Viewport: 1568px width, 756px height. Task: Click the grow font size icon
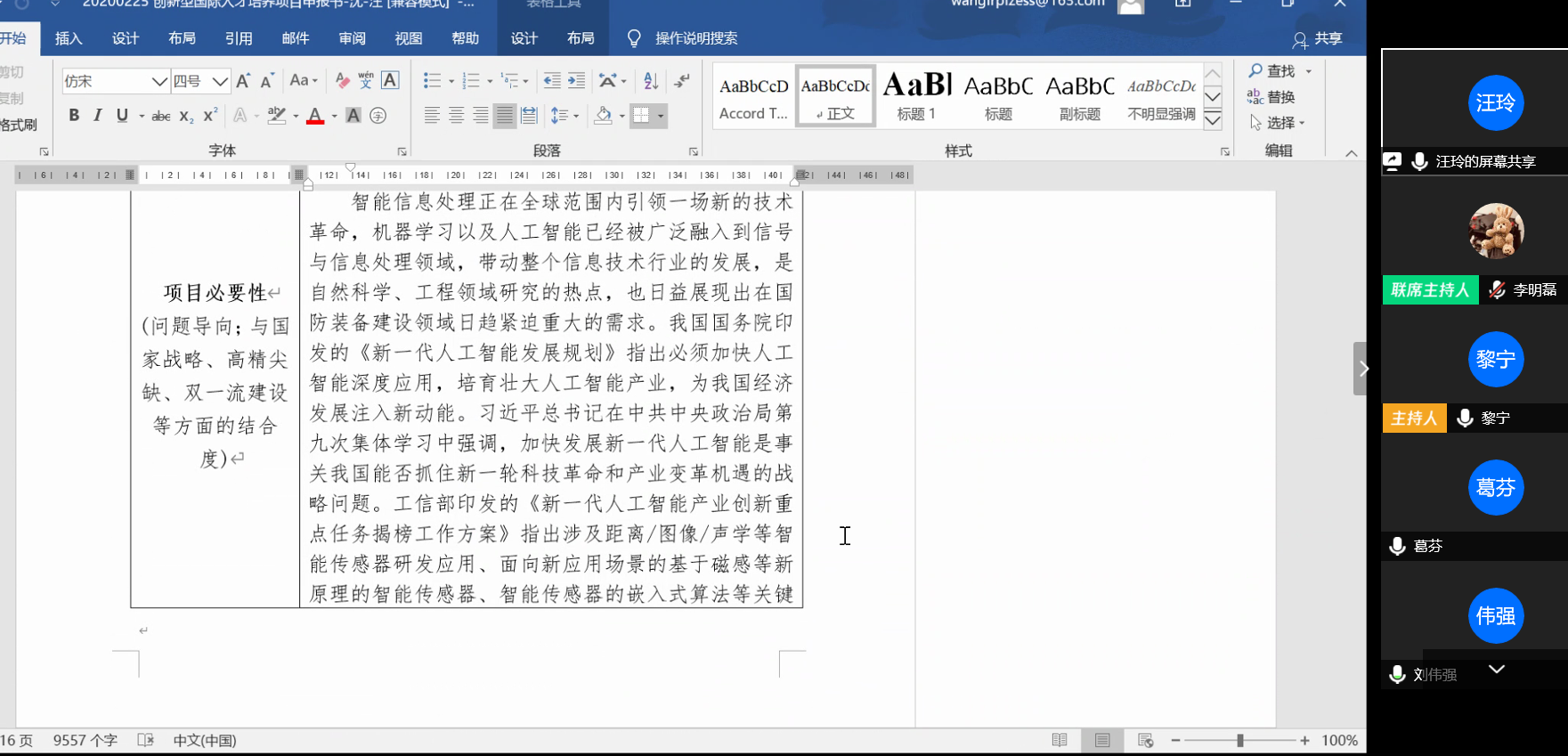[243, 81]
